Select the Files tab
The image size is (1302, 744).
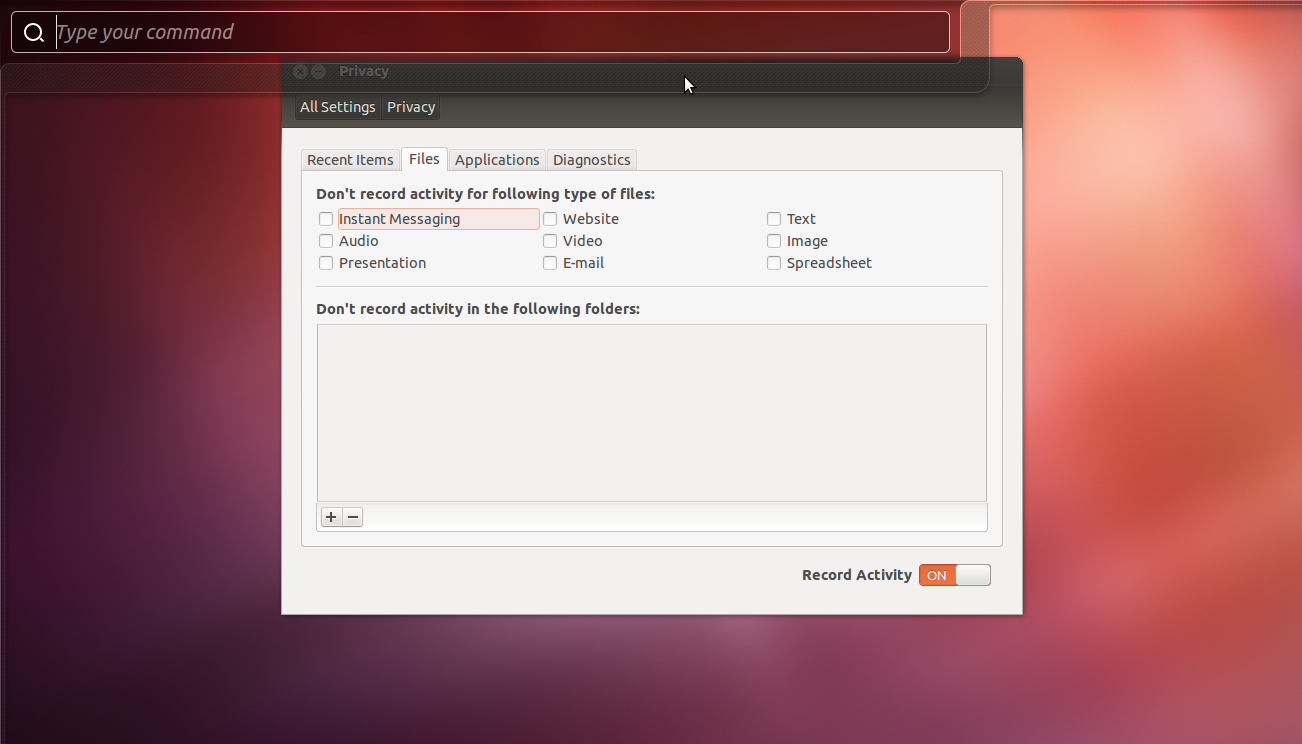click(424, 159)
